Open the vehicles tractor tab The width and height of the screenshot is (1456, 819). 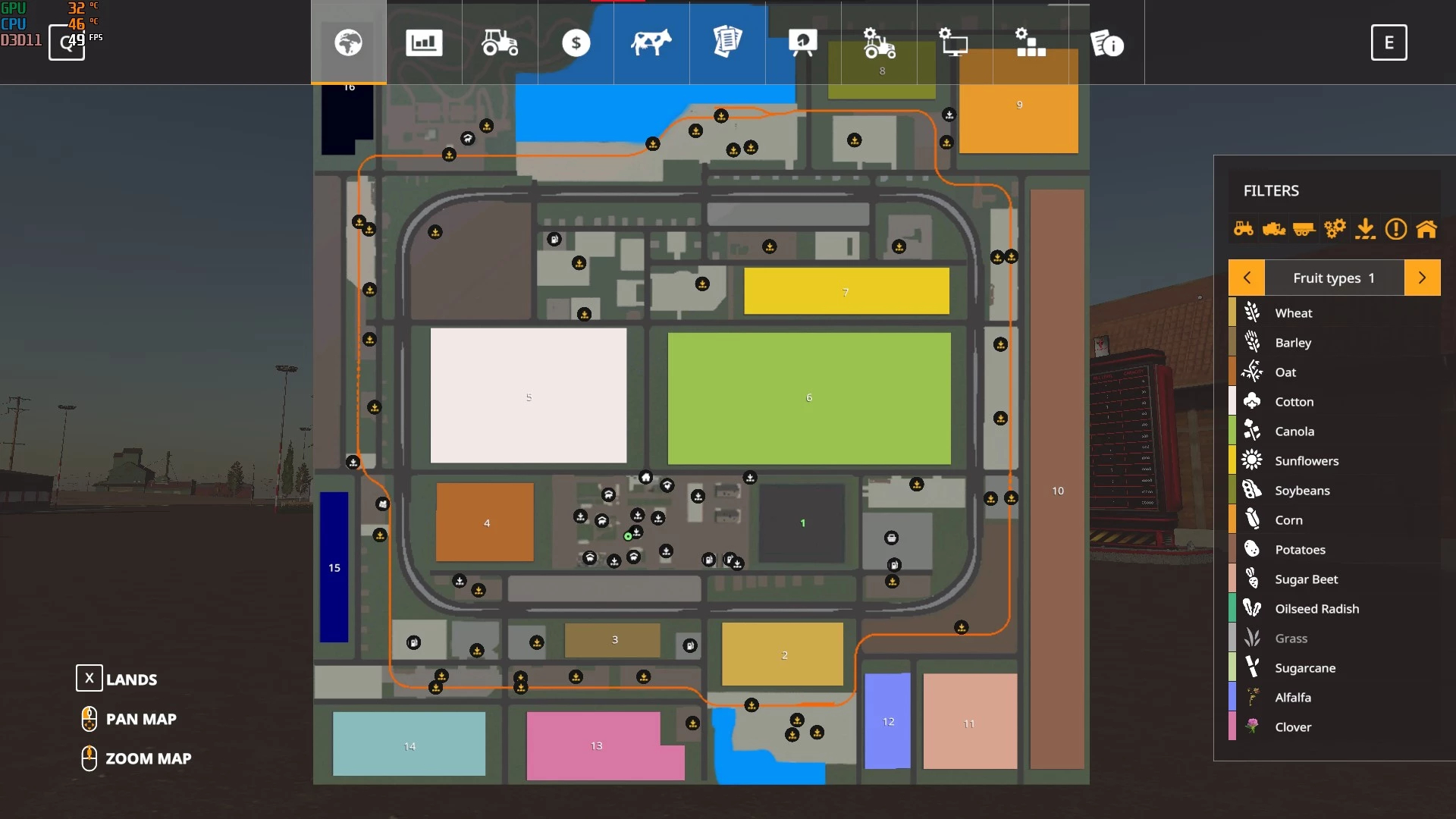[500, 42]
